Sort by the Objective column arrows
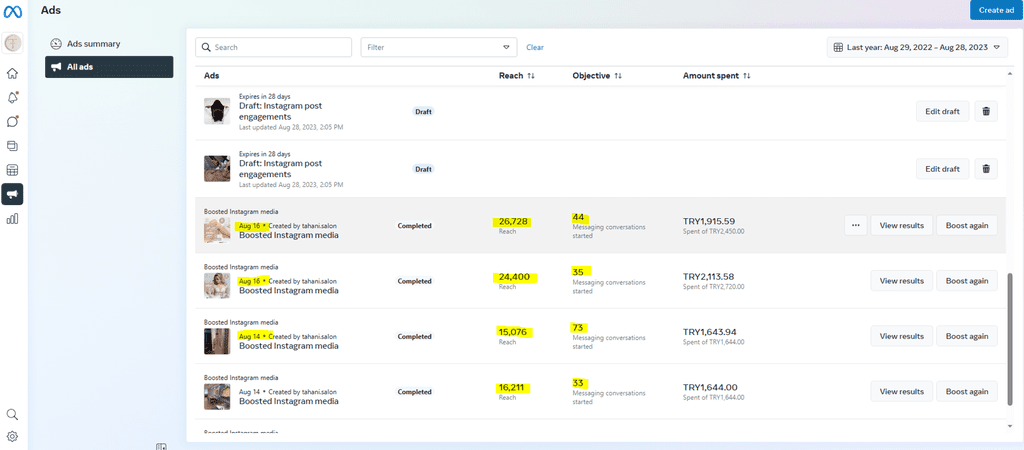Image resolution: width=1024 pixels, height=450 pixels. [x=617, y=76]
